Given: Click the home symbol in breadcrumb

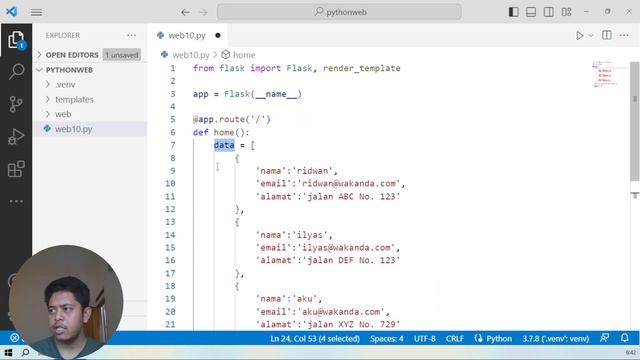Looking at the screenshot, I should tap(244, 55).
